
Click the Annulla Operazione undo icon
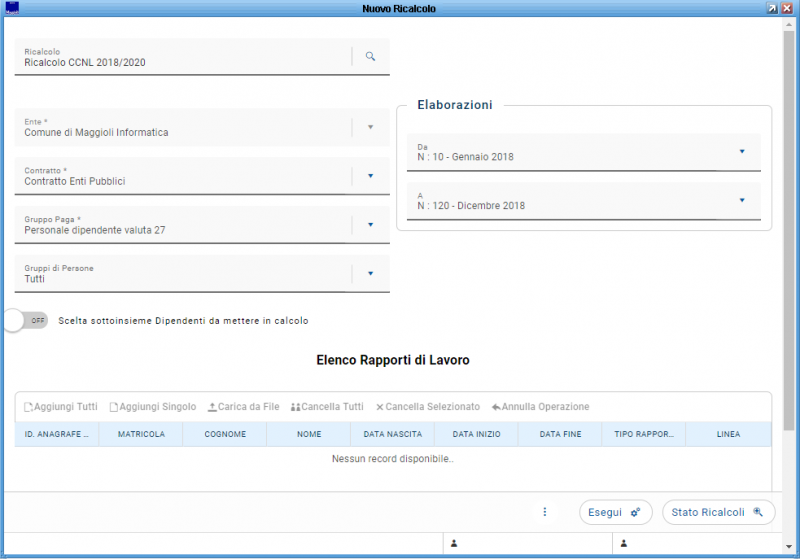click(496, 407)
